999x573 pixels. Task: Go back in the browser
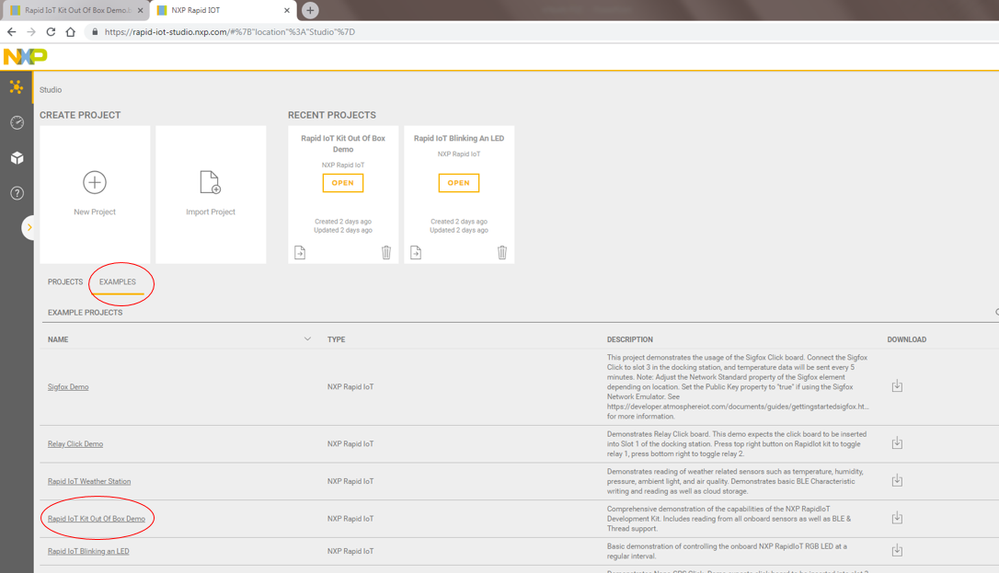pos(11,32)
